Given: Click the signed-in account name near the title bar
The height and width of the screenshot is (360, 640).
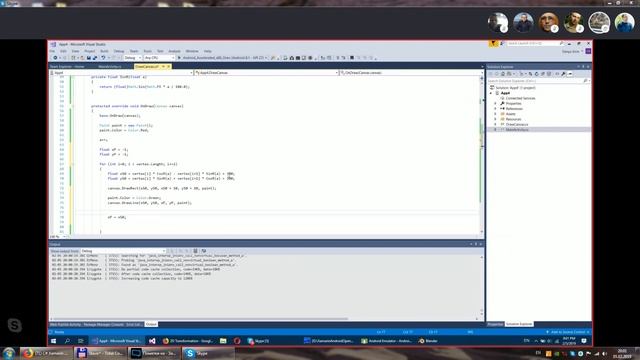Looking at the screenshot, I should (571, 51).
